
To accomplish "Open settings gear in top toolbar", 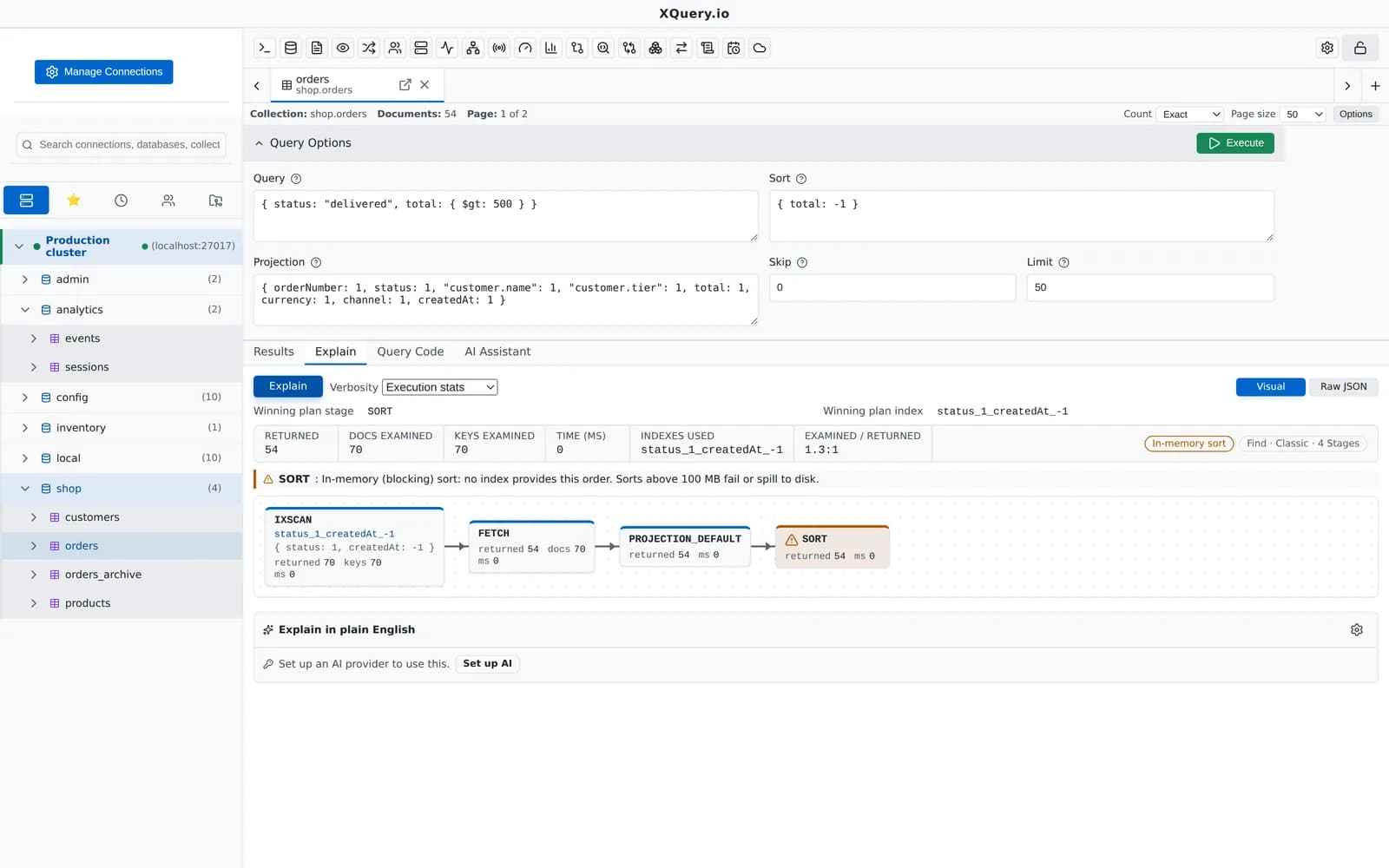I will tap(1327, 48).
